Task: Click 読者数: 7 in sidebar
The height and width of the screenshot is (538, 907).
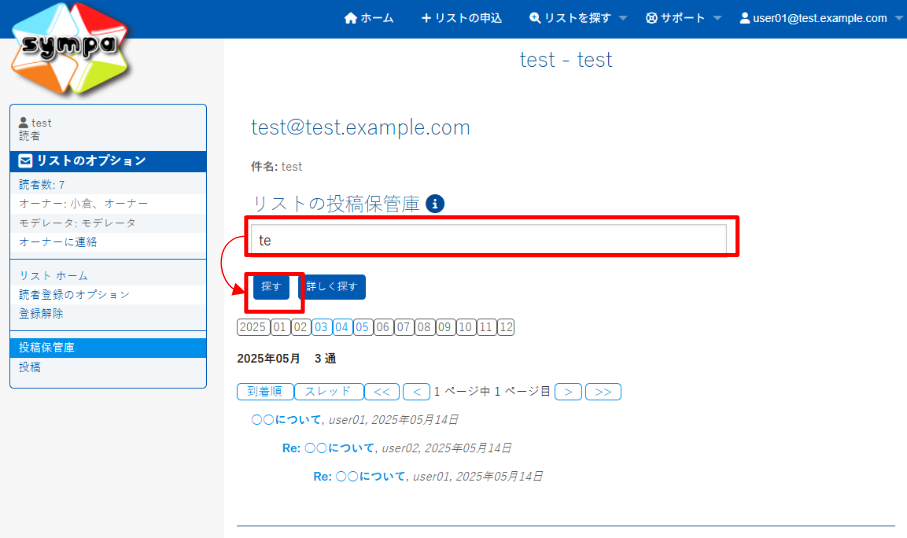Action: [42, 185]
